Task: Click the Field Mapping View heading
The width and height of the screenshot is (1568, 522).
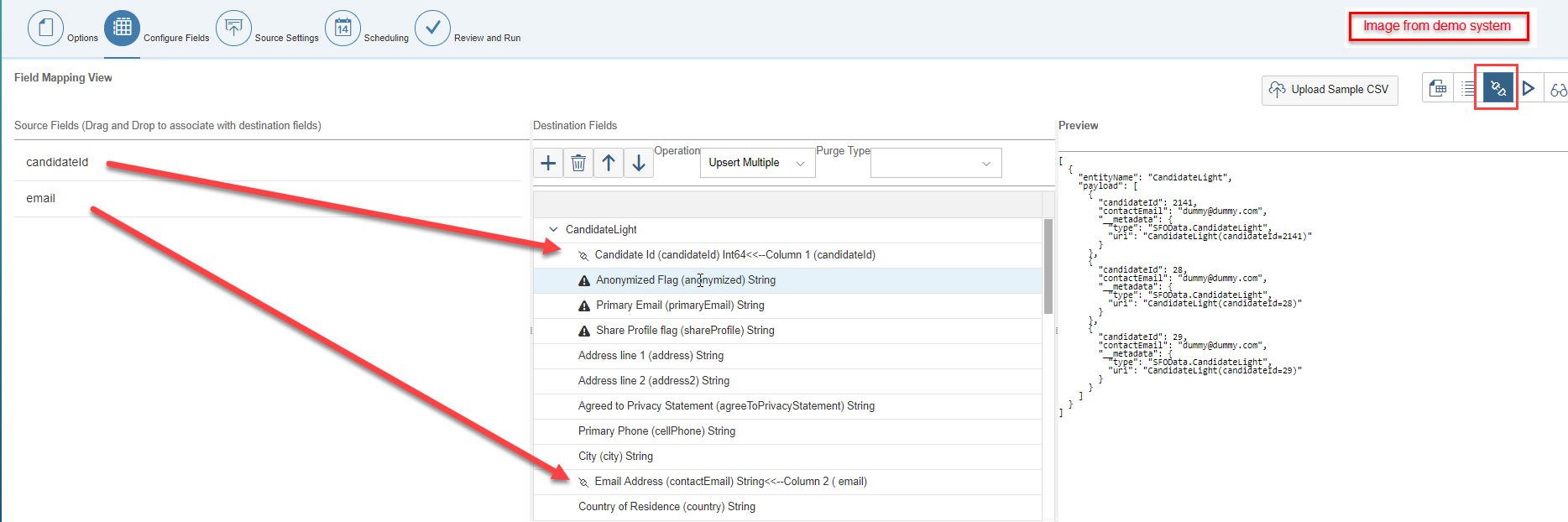Action: [63, 77]
